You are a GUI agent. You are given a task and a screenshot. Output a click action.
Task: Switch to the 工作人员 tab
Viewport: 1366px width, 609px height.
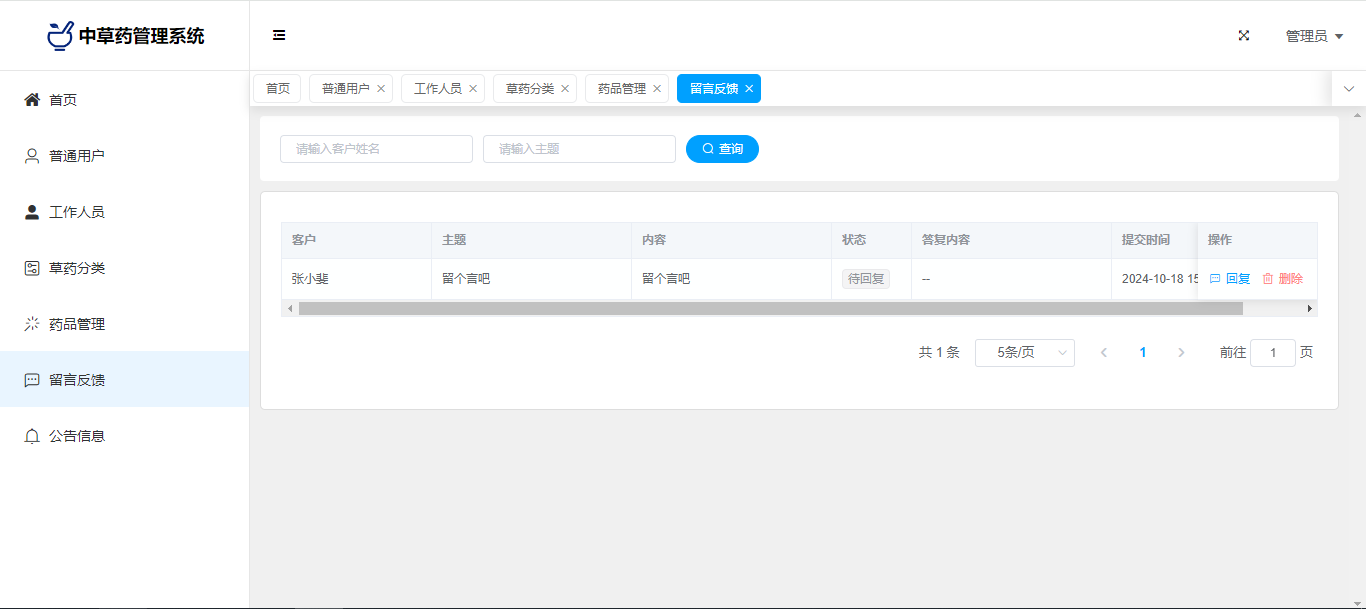437,89
